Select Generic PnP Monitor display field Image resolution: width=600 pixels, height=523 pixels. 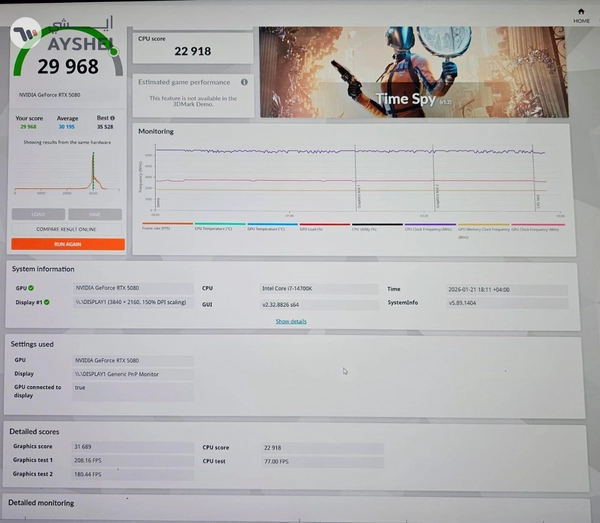tap(133, 374)
